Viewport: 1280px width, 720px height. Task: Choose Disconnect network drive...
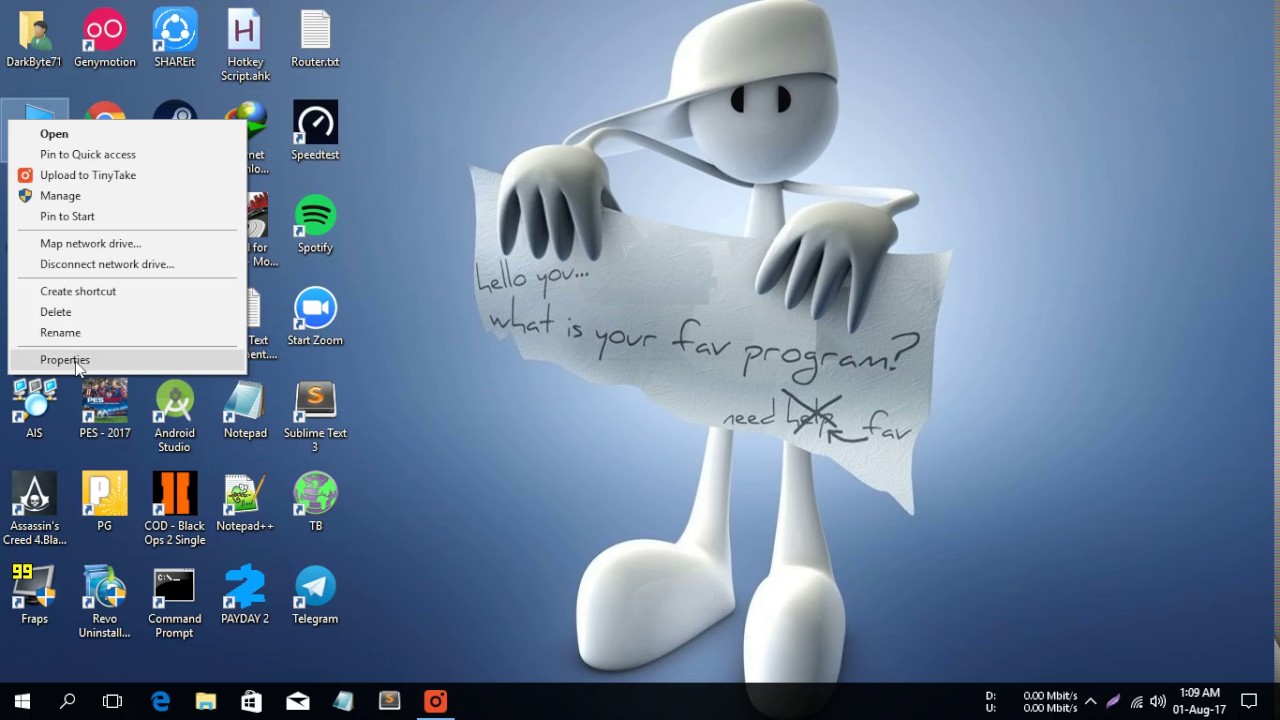coord(127,264)
